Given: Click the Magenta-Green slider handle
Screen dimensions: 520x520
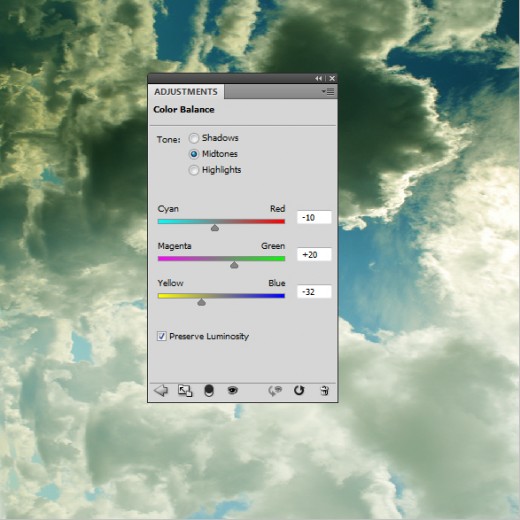Looking at the screenshot, I should click(x=234, y=265).
